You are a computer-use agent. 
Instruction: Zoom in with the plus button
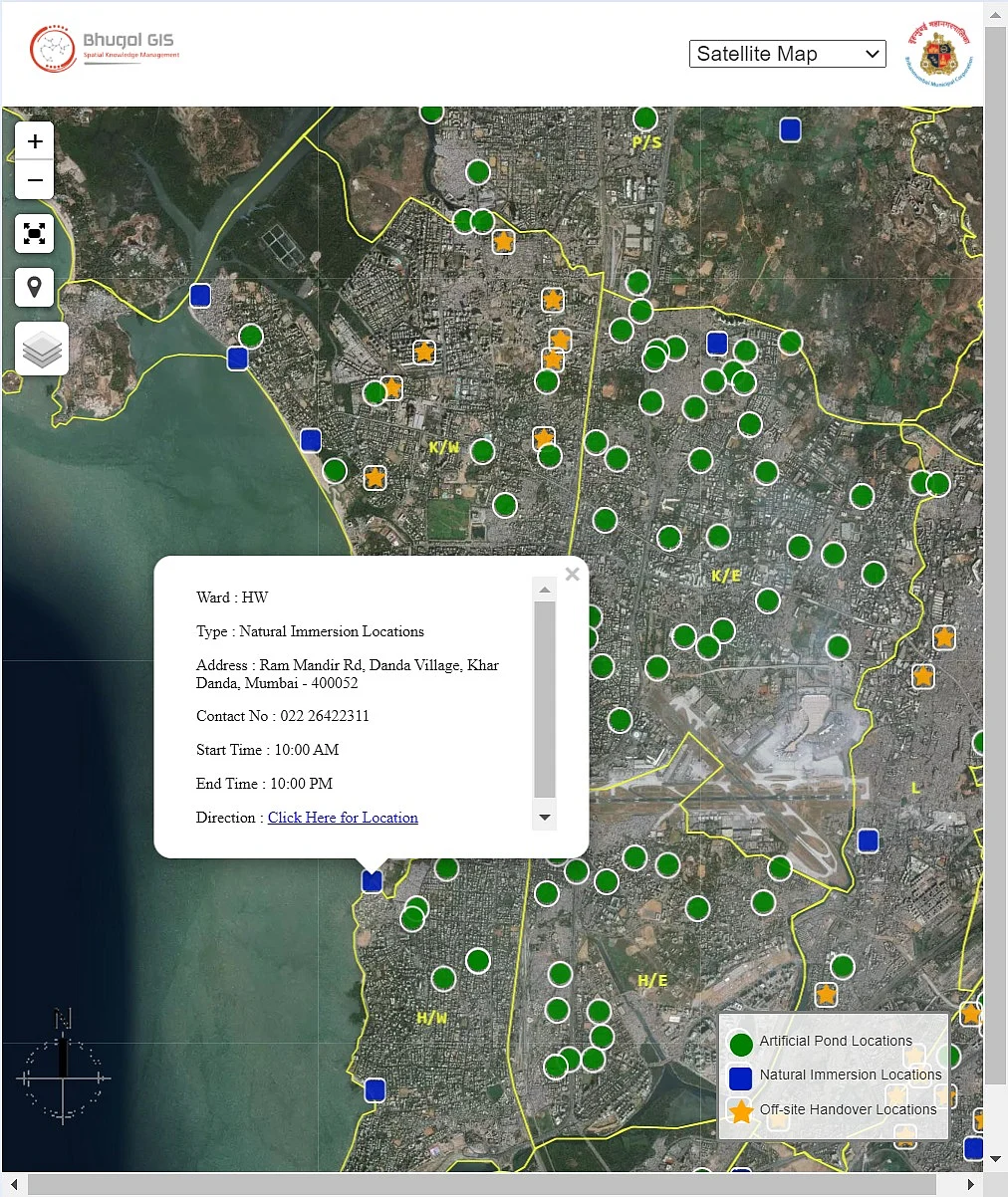coord(35,141)
